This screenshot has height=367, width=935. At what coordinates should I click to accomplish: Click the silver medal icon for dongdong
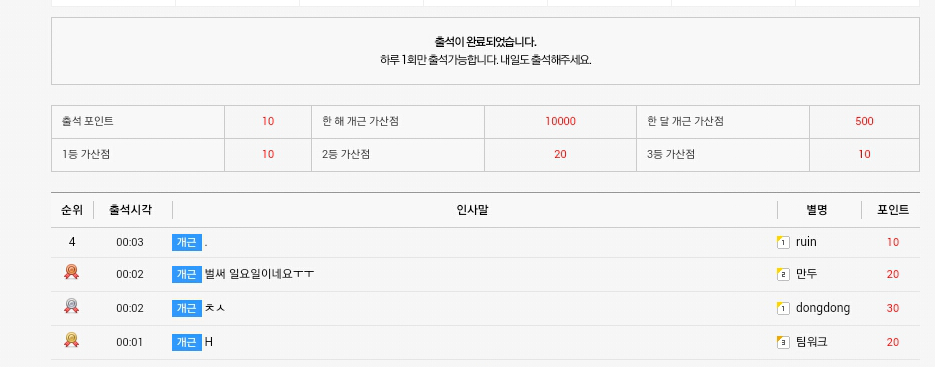pyautogui.click(x=72, y=307)
